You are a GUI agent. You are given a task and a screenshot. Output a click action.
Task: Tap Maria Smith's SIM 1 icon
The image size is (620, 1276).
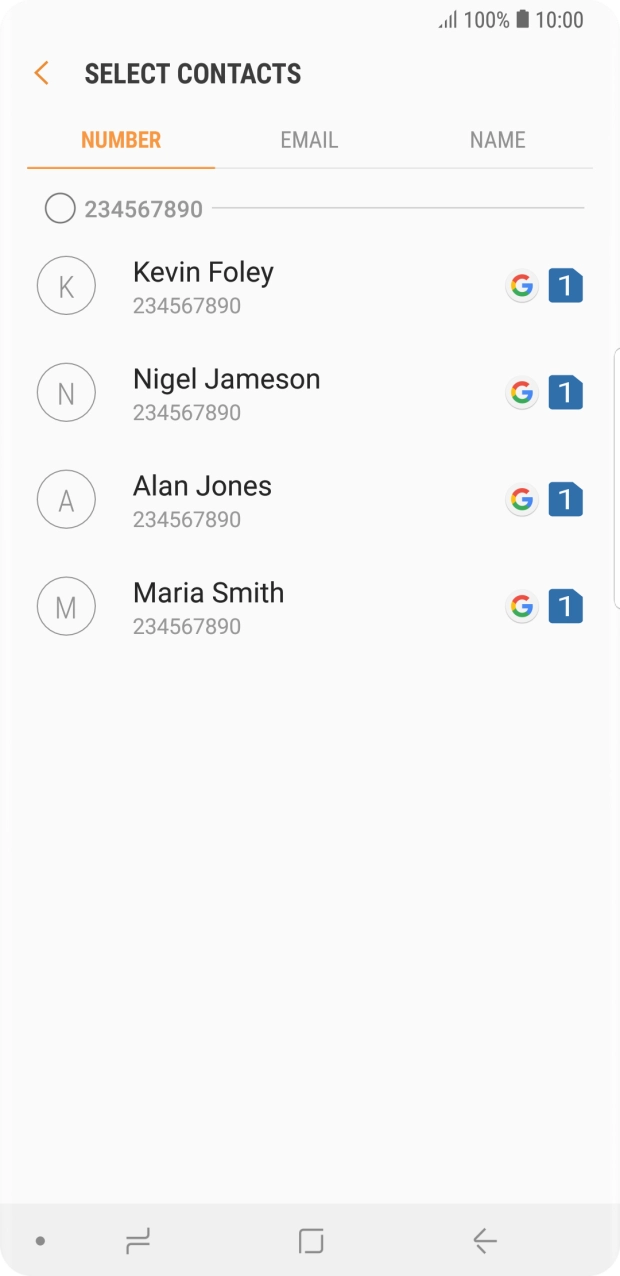565,606
